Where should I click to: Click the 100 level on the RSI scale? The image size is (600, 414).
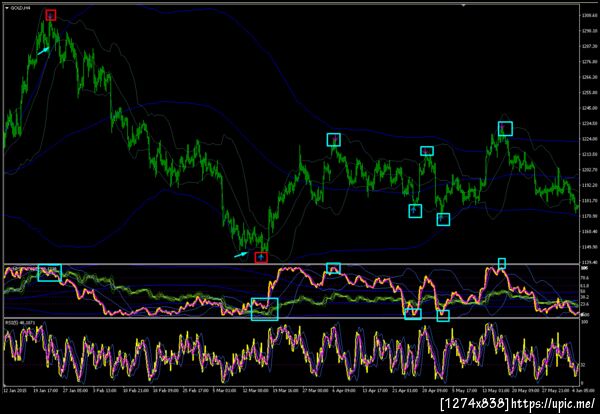click(x=584, y=323)
